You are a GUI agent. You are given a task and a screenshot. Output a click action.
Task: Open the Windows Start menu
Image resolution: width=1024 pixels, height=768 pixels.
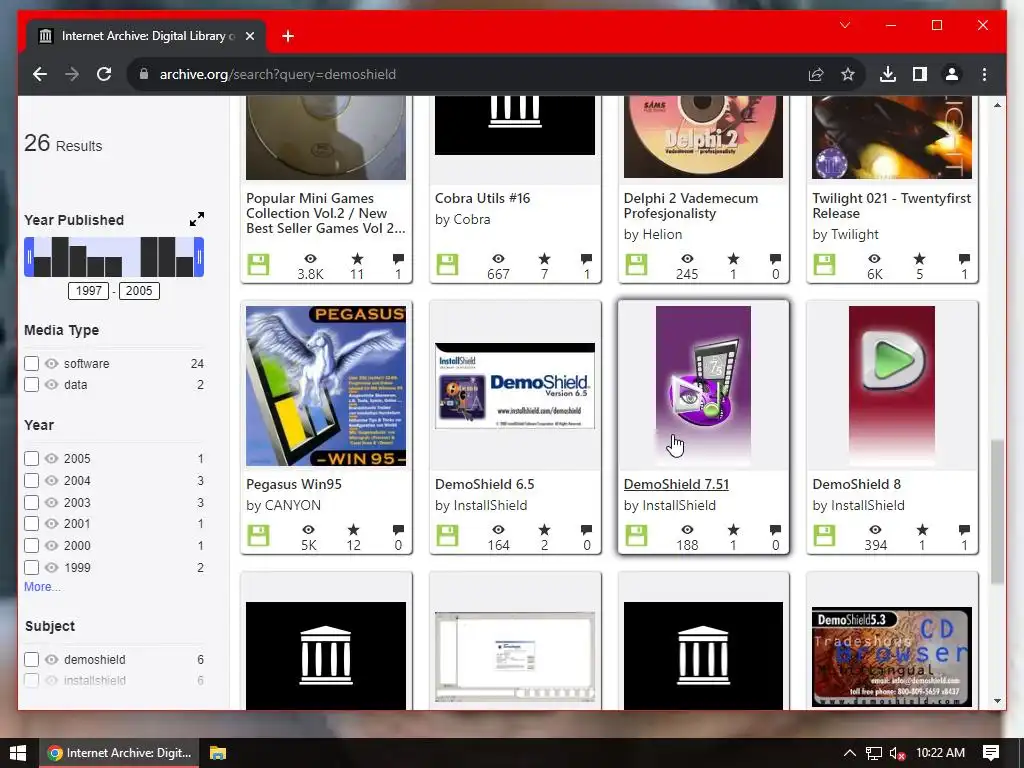[18, 753]
